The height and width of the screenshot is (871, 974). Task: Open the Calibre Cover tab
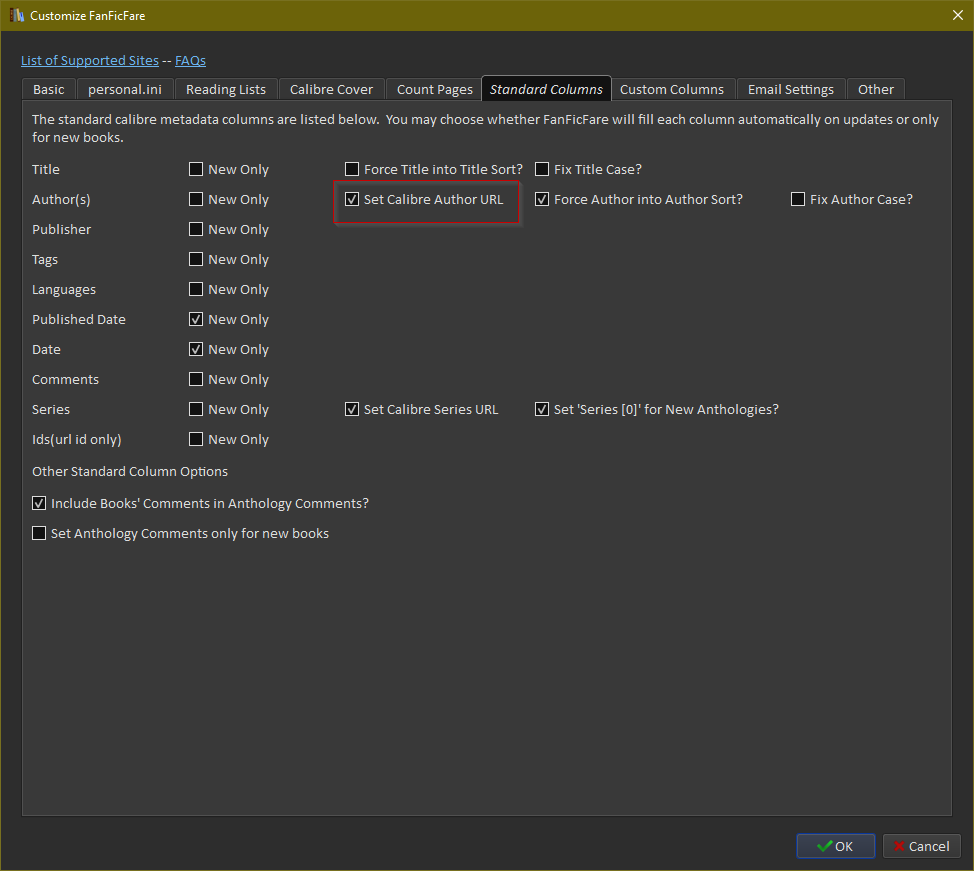coord(331,89)
